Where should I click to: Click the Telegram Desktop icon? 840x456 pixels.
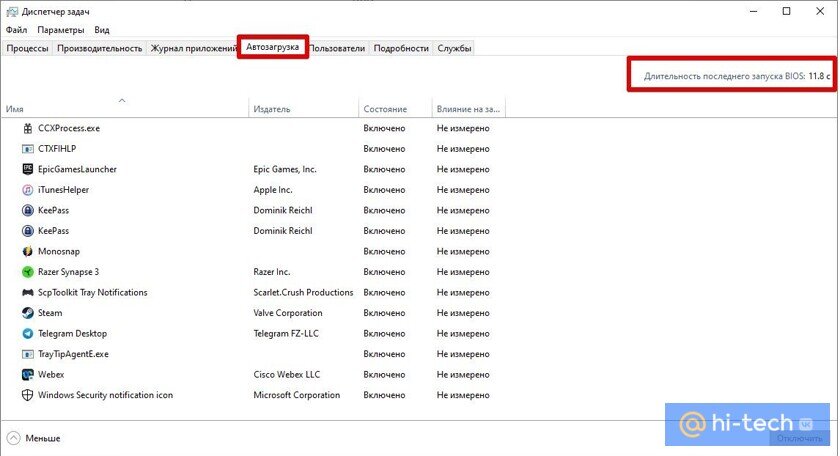click(x=27, y=333)
